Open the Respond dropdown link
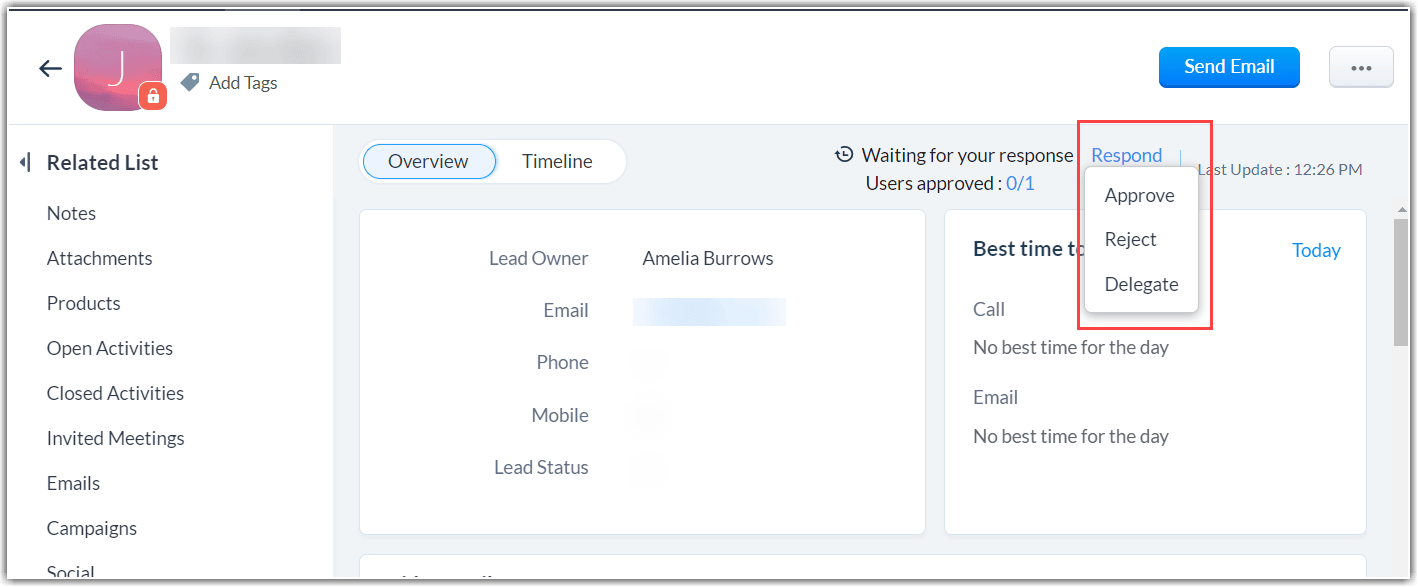Image resolution: width=1418 pixels, height=587 pixels. click(1126, 155)
